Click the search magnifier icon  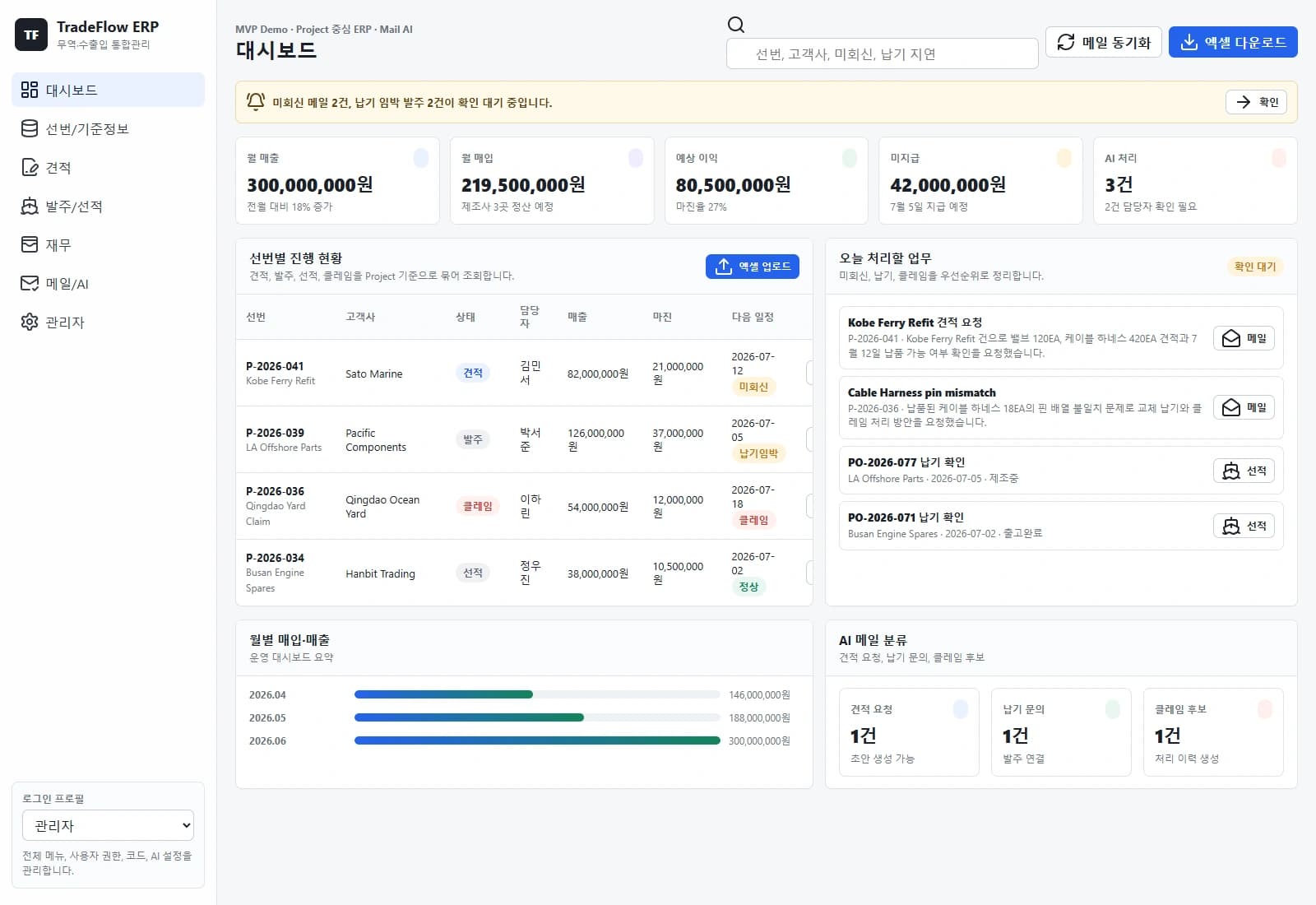tap(736, 25)
